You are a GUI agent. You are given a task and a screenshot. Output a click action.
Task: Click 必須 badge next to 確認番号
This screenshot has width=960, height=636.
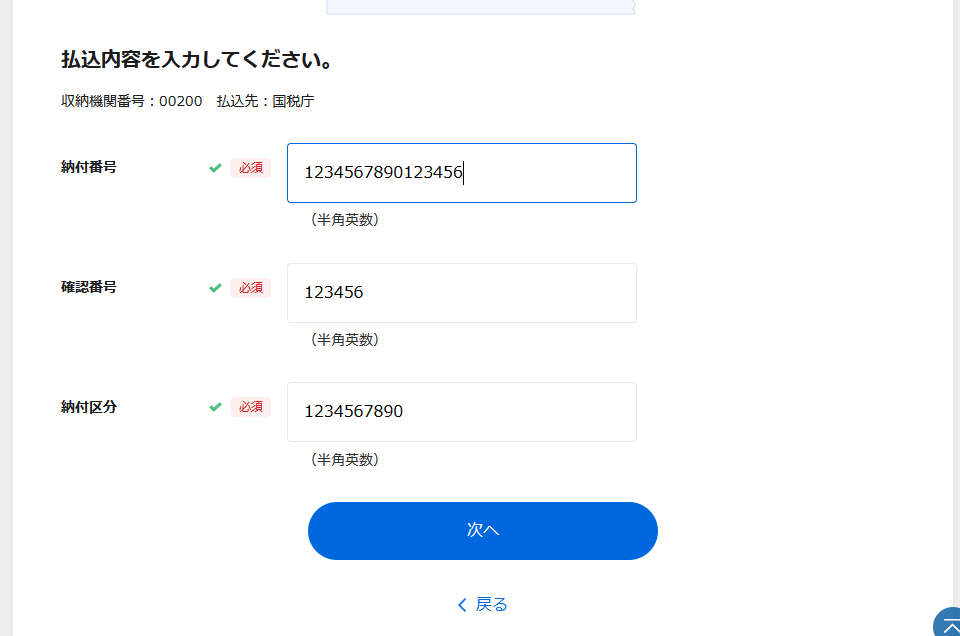250,288
